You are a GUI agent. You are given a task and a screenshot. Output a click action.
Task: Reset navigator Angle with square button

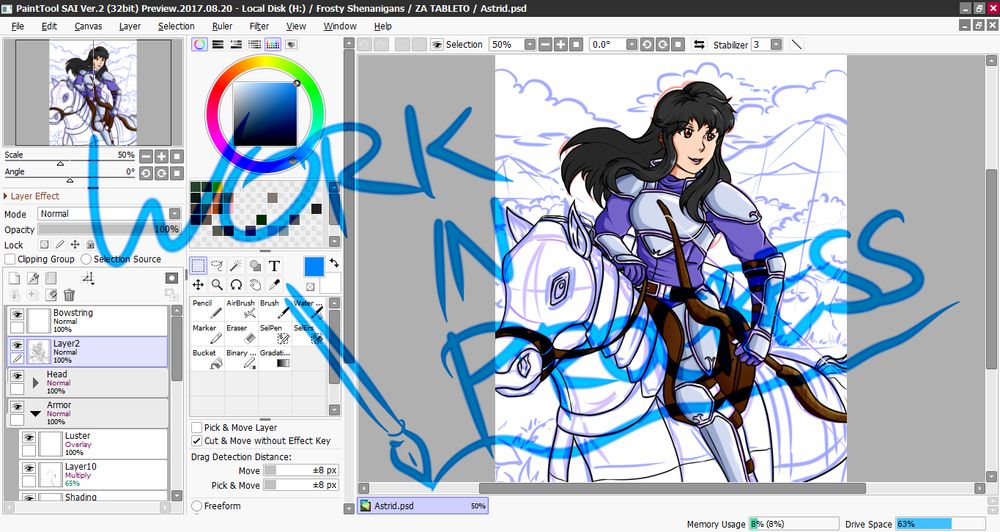[x=177, y=173]
